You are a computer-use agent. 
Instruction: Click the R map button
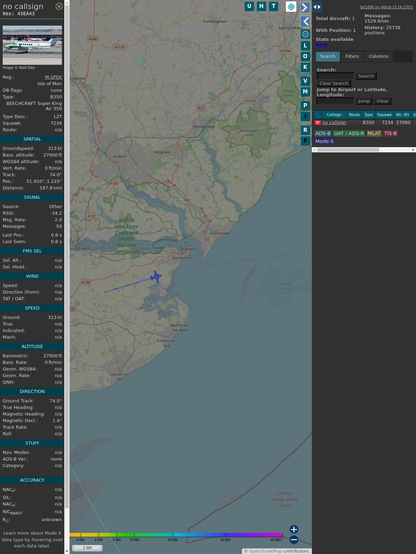coord(305,130)
